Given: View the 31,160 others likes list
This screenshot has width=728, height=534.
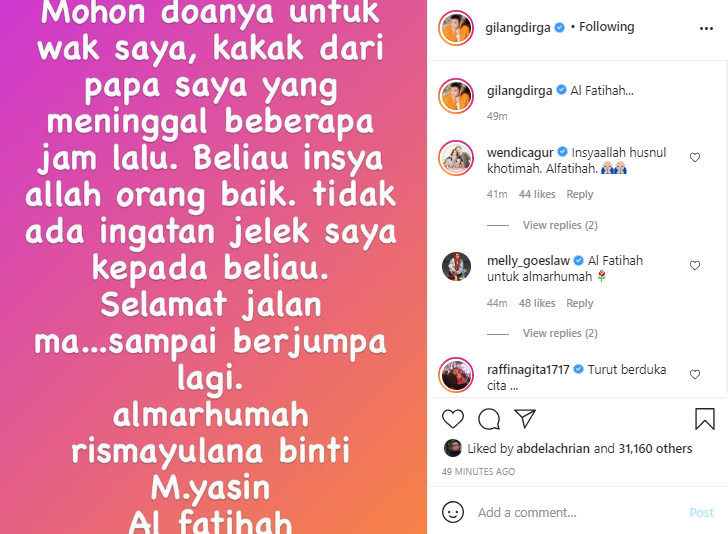Looking at the screenshot, I should pos(655,449).
